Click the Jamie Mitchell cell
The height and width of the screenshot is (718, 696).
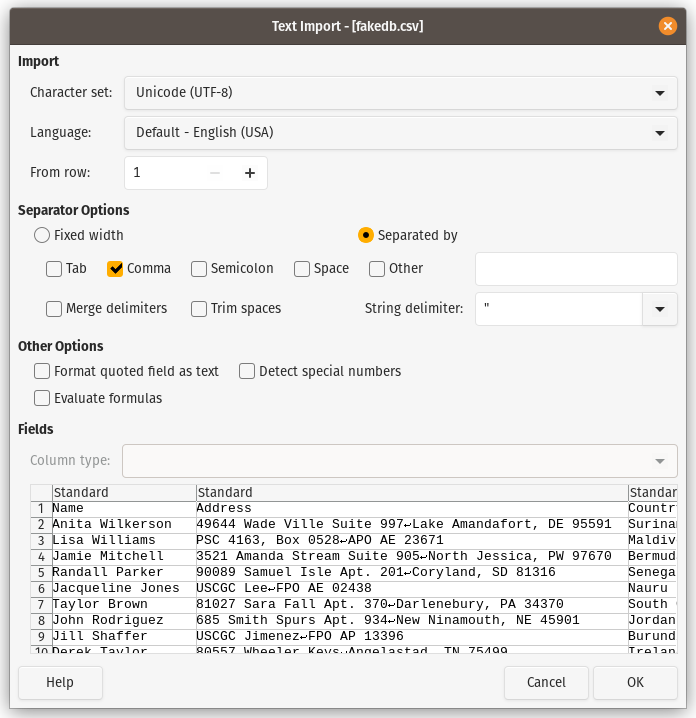click(124, 556)
